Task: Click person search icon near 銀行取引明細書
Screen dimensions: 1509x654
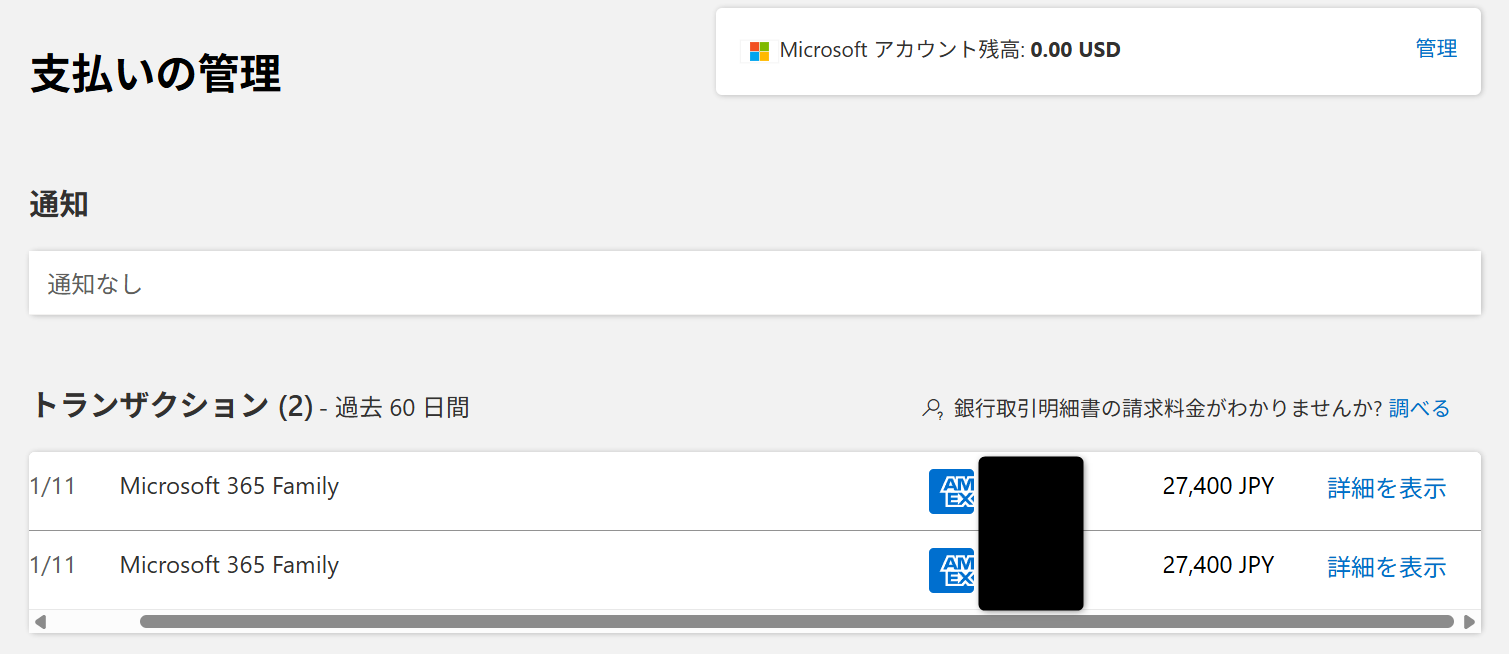Action: coord(932,409)
